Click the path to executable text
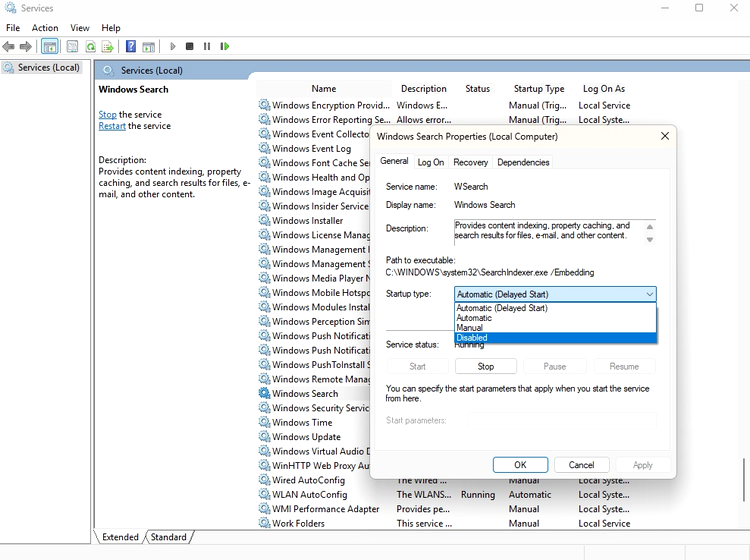Screen dimensions: 750x560 (x=490, y=273)
